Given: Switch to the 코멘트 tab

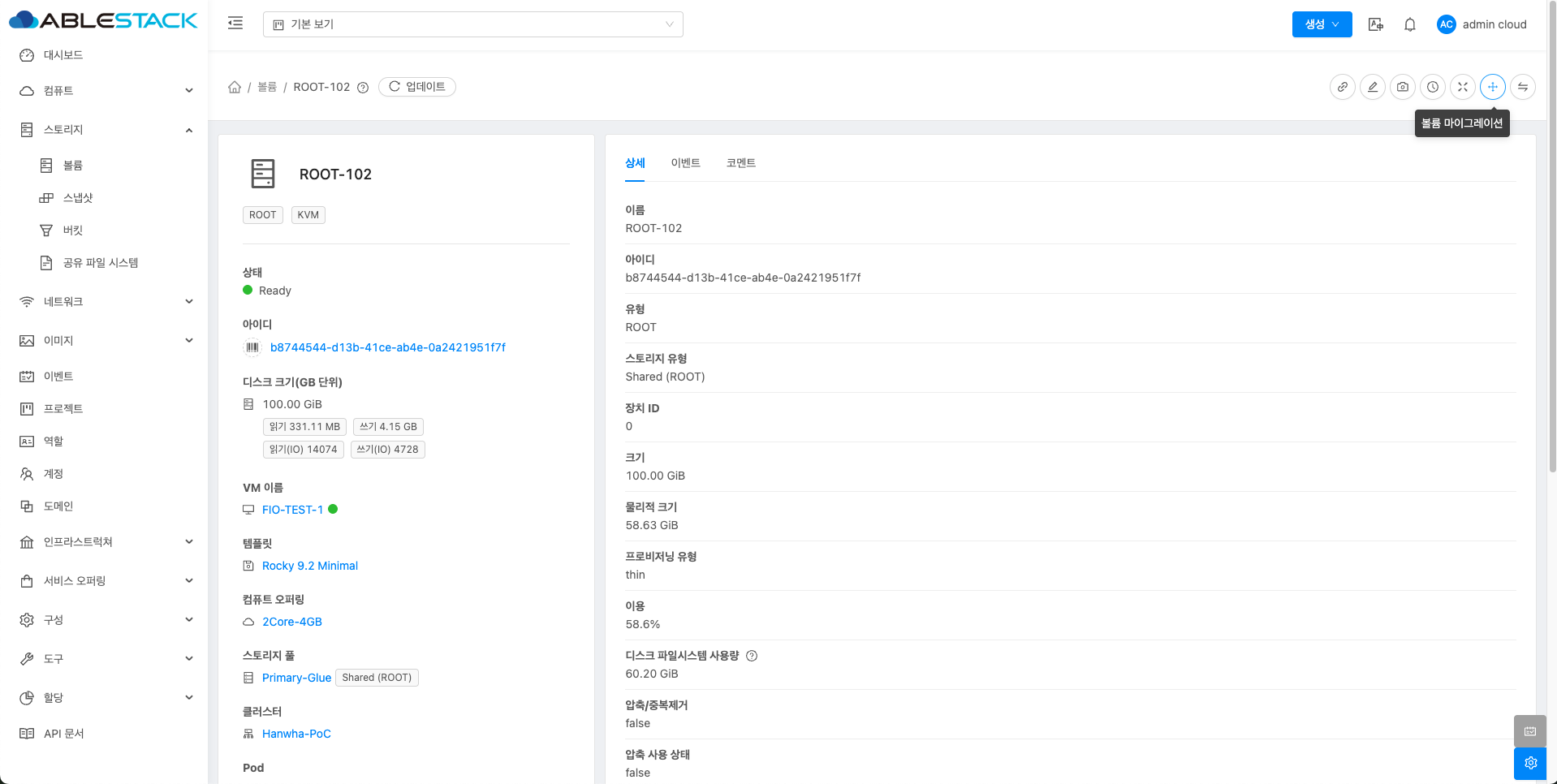Looking at the screenshot, I should pyautogui.click(x=740, y=163).
